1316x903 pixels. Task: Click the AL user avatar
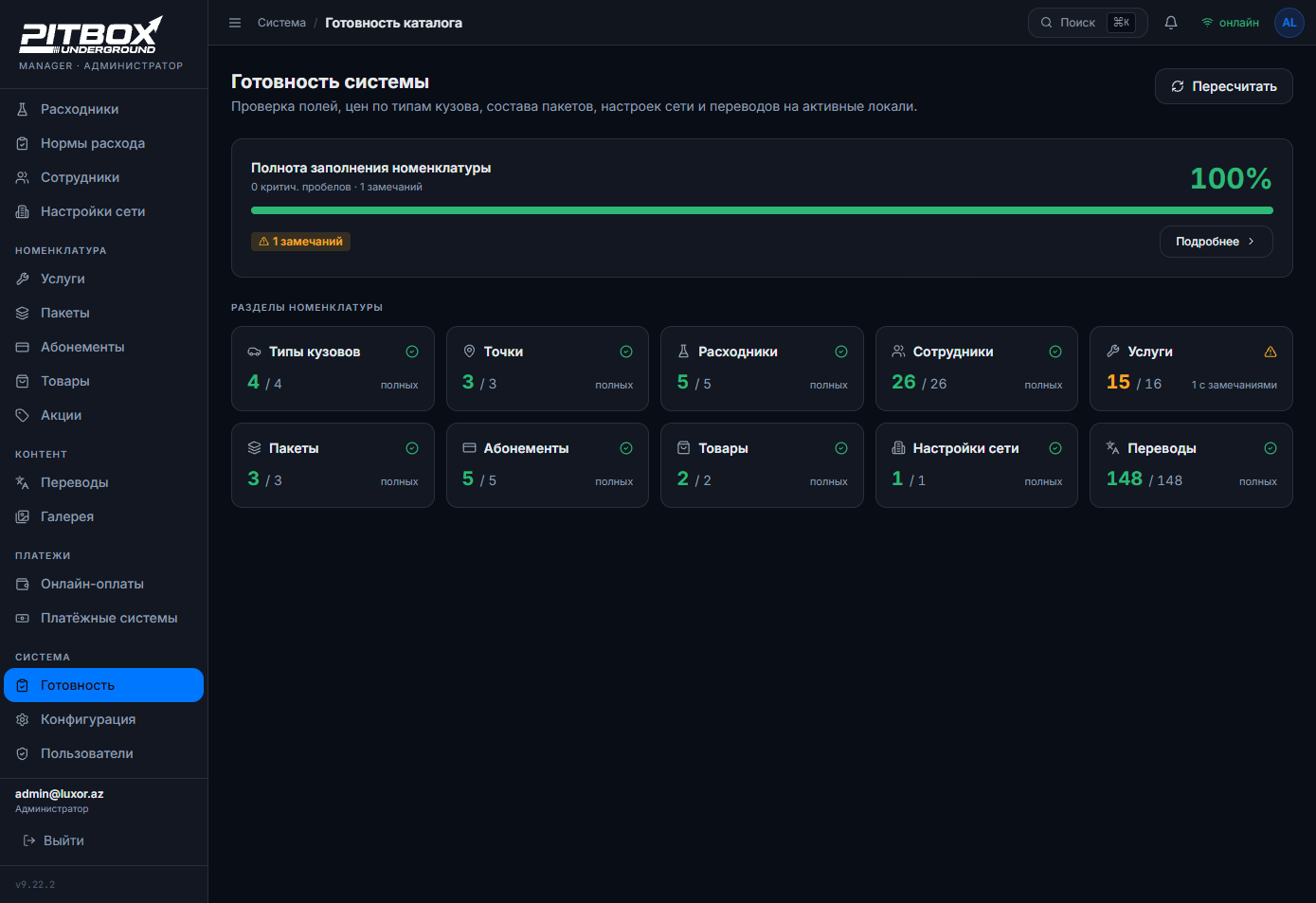tap(1289, 23)
